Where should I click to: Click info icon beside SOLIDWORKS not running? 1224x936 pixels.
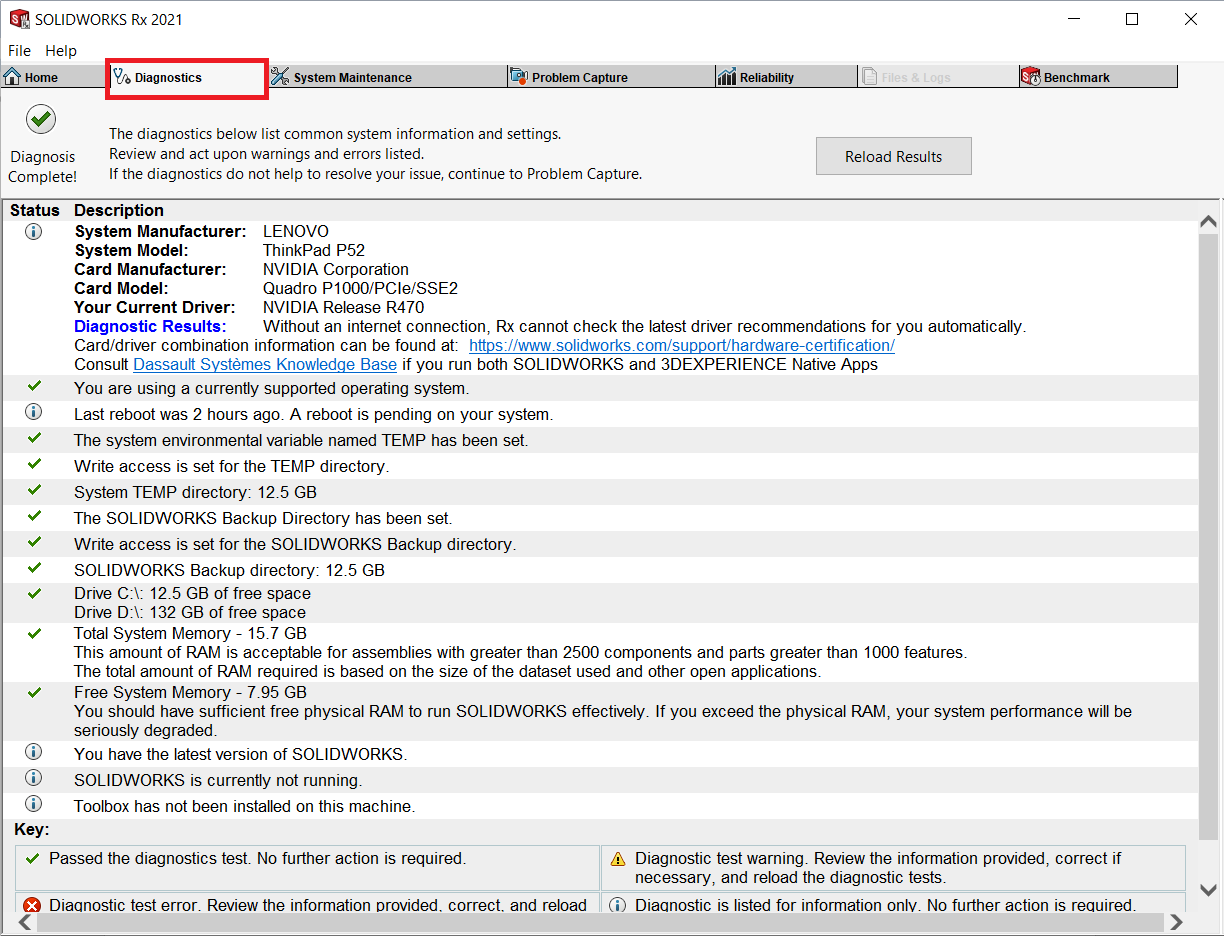point(33,778)
